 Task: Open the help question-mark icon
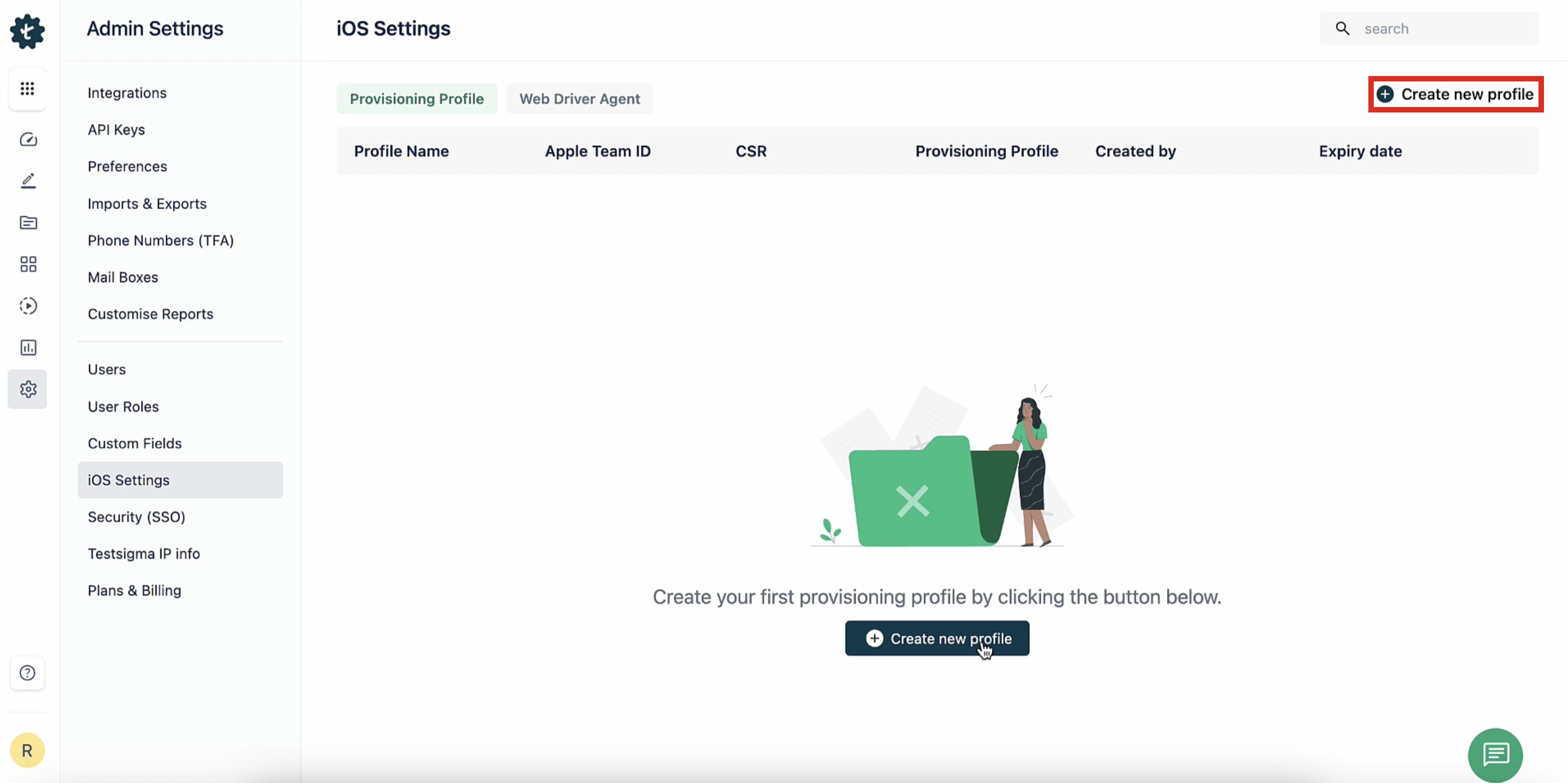27,673
